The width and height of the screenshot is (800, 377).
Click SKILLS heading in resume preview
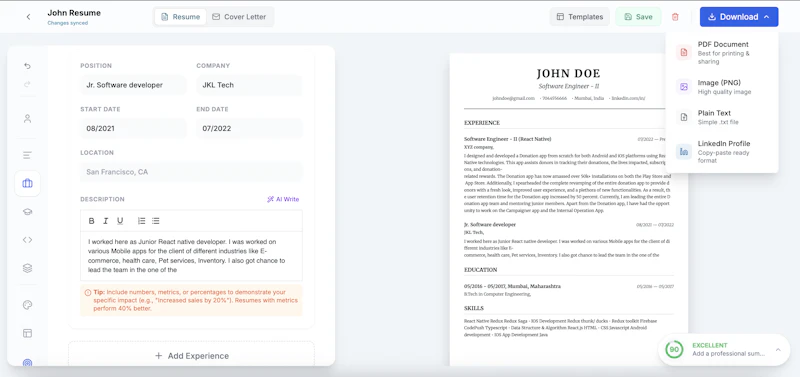click(473, 309)
